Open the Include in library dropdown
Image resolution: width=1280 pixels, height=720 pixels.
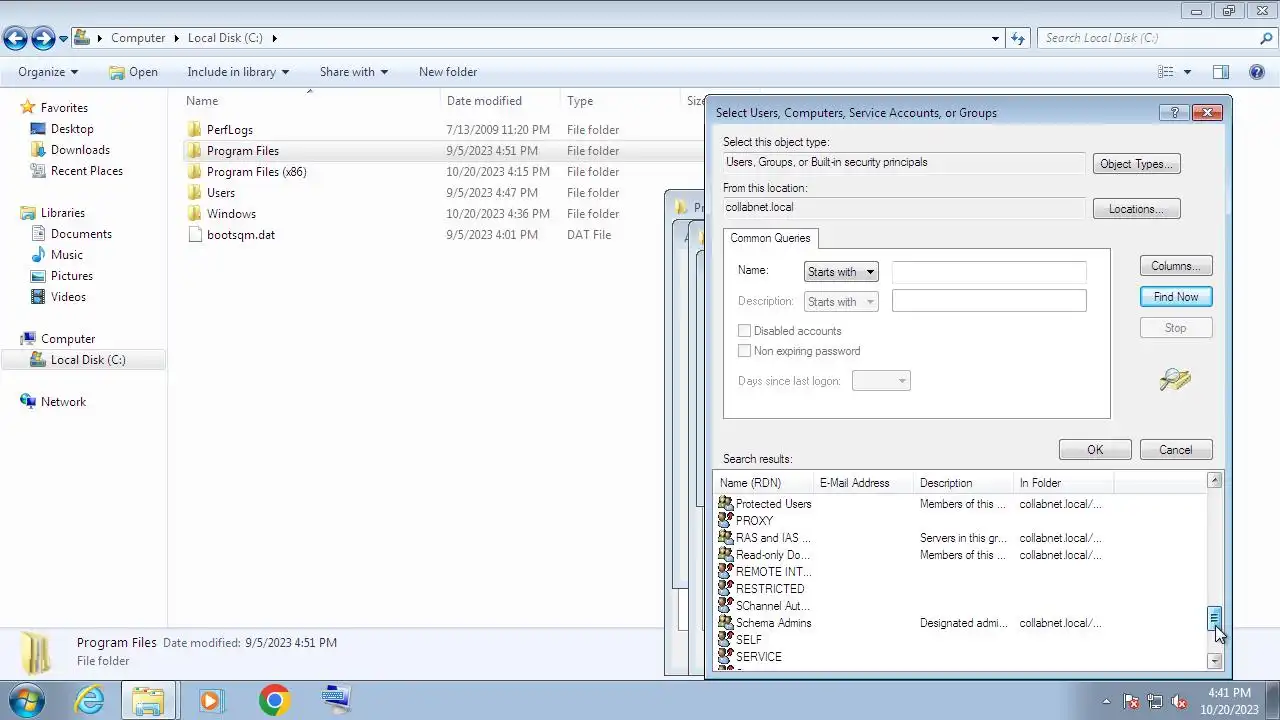click(x=238, y=72)
